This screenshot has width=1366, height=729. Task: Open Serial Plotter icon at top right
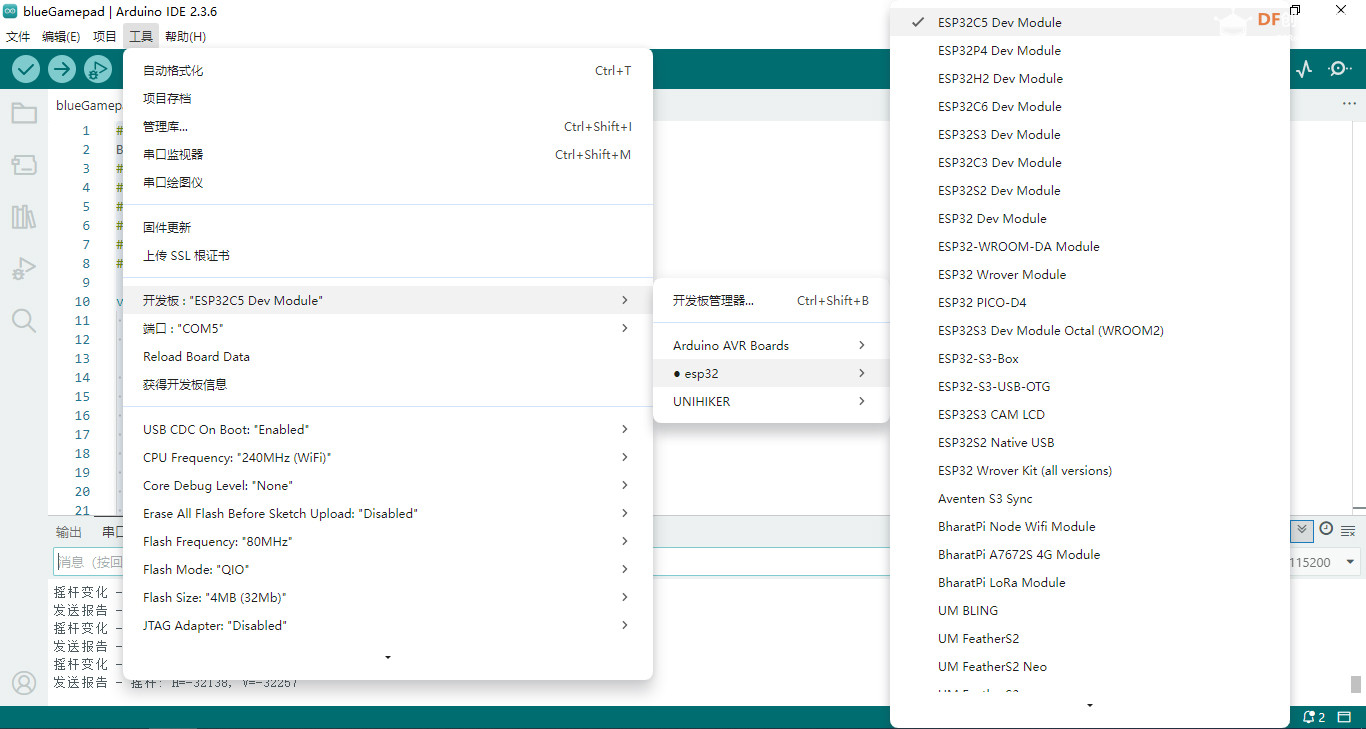coord(1304,69)
